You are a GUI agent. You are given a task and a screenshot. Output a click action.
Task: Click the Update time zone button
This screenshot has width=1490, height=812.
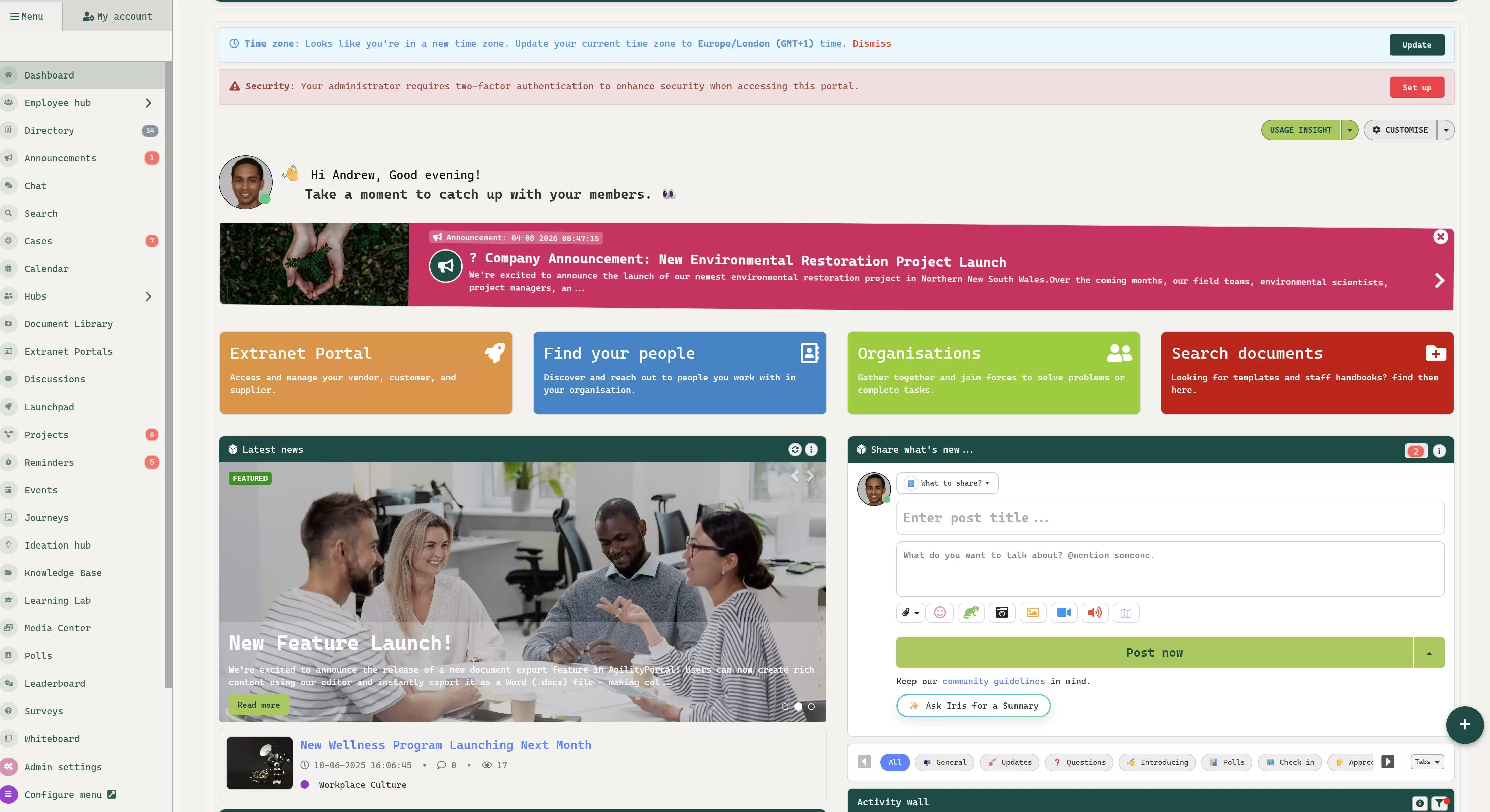1417,44
